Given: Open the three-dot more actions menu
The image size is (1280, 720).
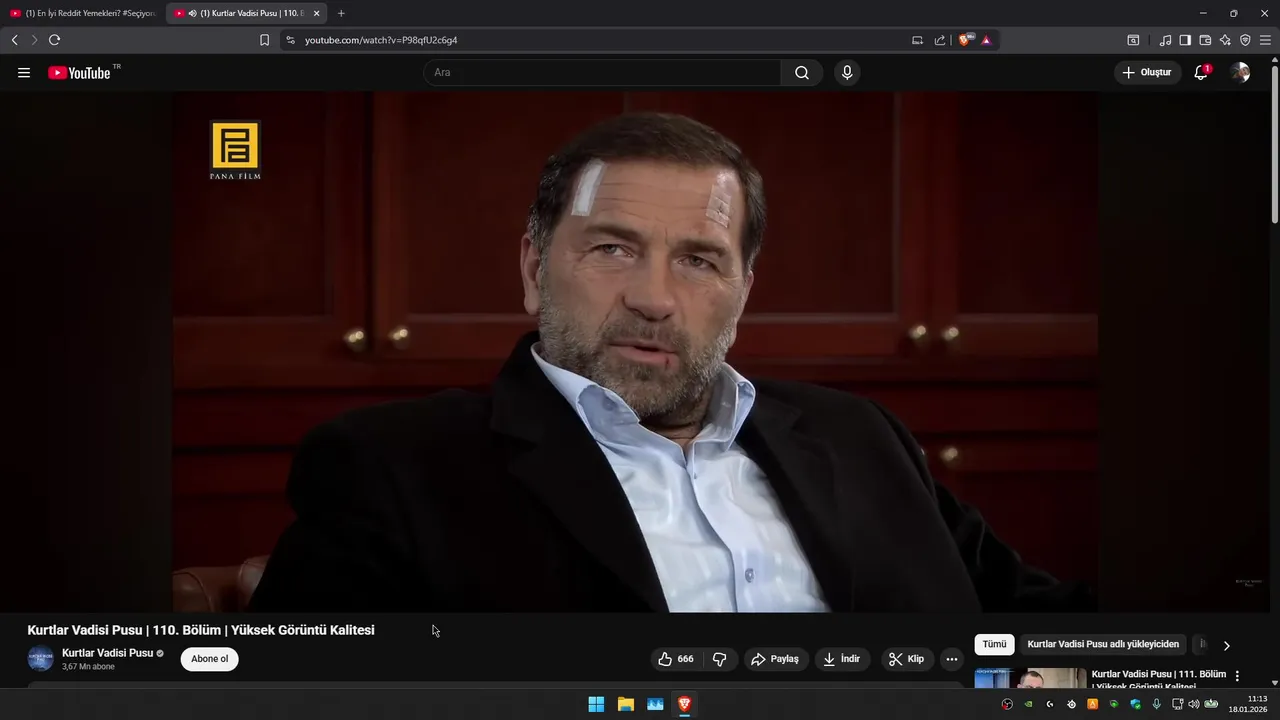Looking at the screenshot, I should [952, 659].
